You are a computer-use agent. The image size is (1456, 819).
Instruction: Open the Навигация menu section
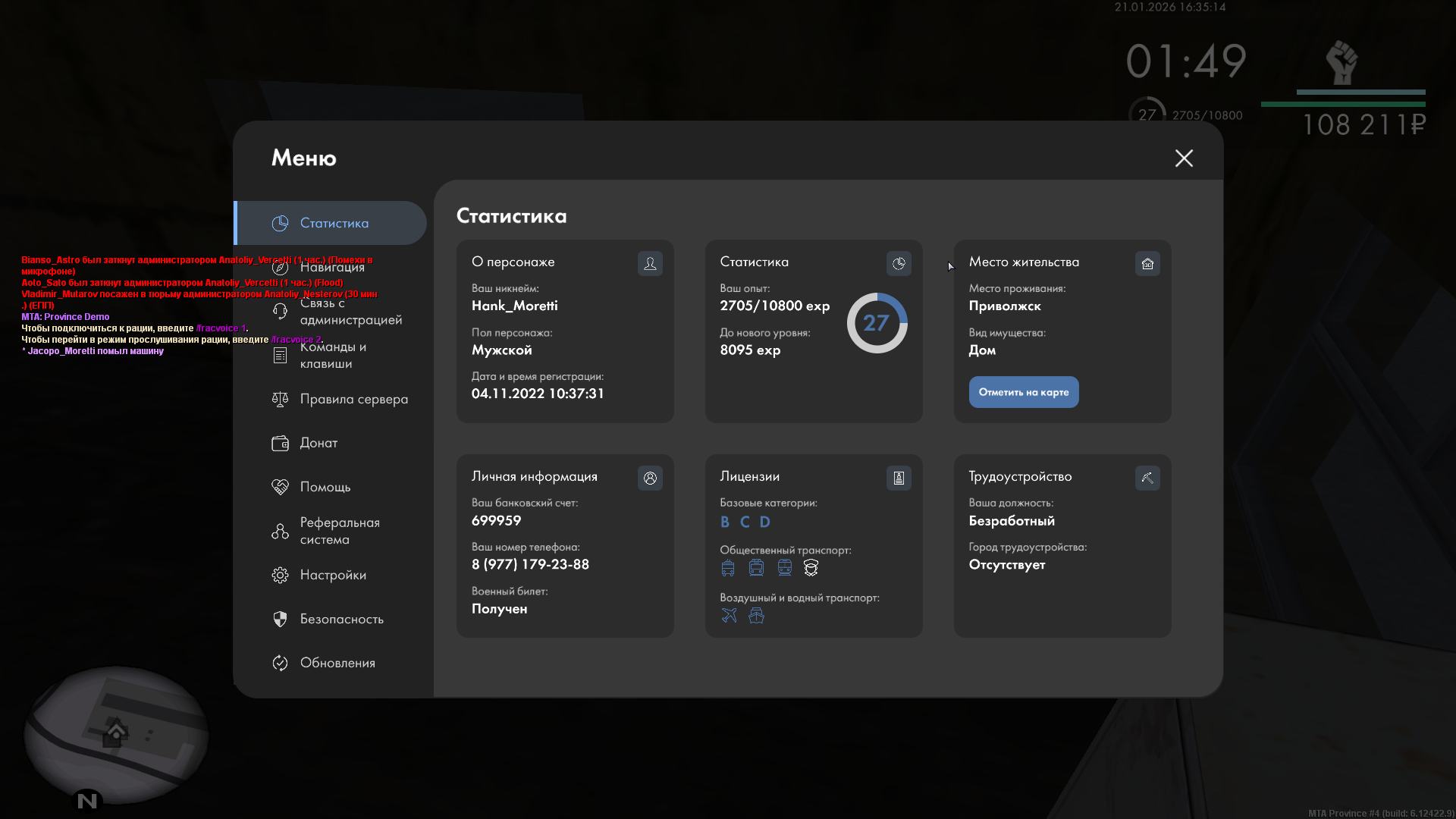[x=331, y=267]
